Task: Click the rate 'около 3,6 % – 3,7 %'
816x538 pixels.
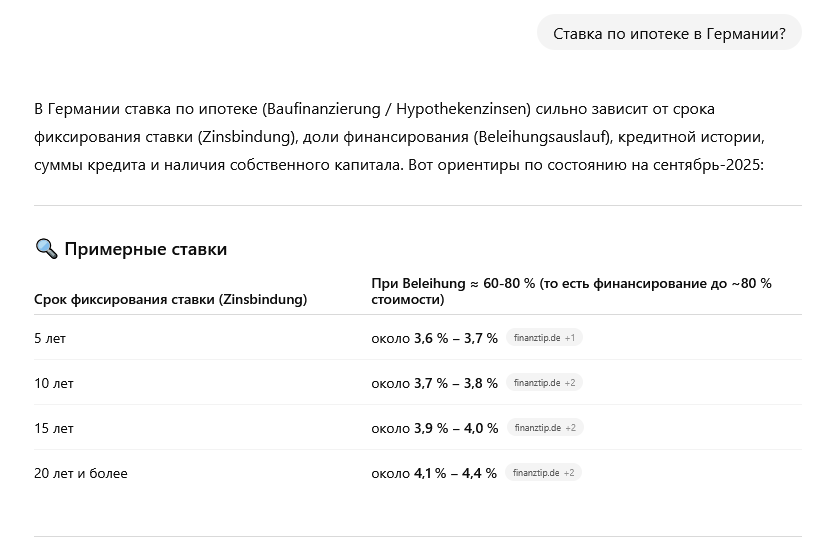Action: (434, 338)
